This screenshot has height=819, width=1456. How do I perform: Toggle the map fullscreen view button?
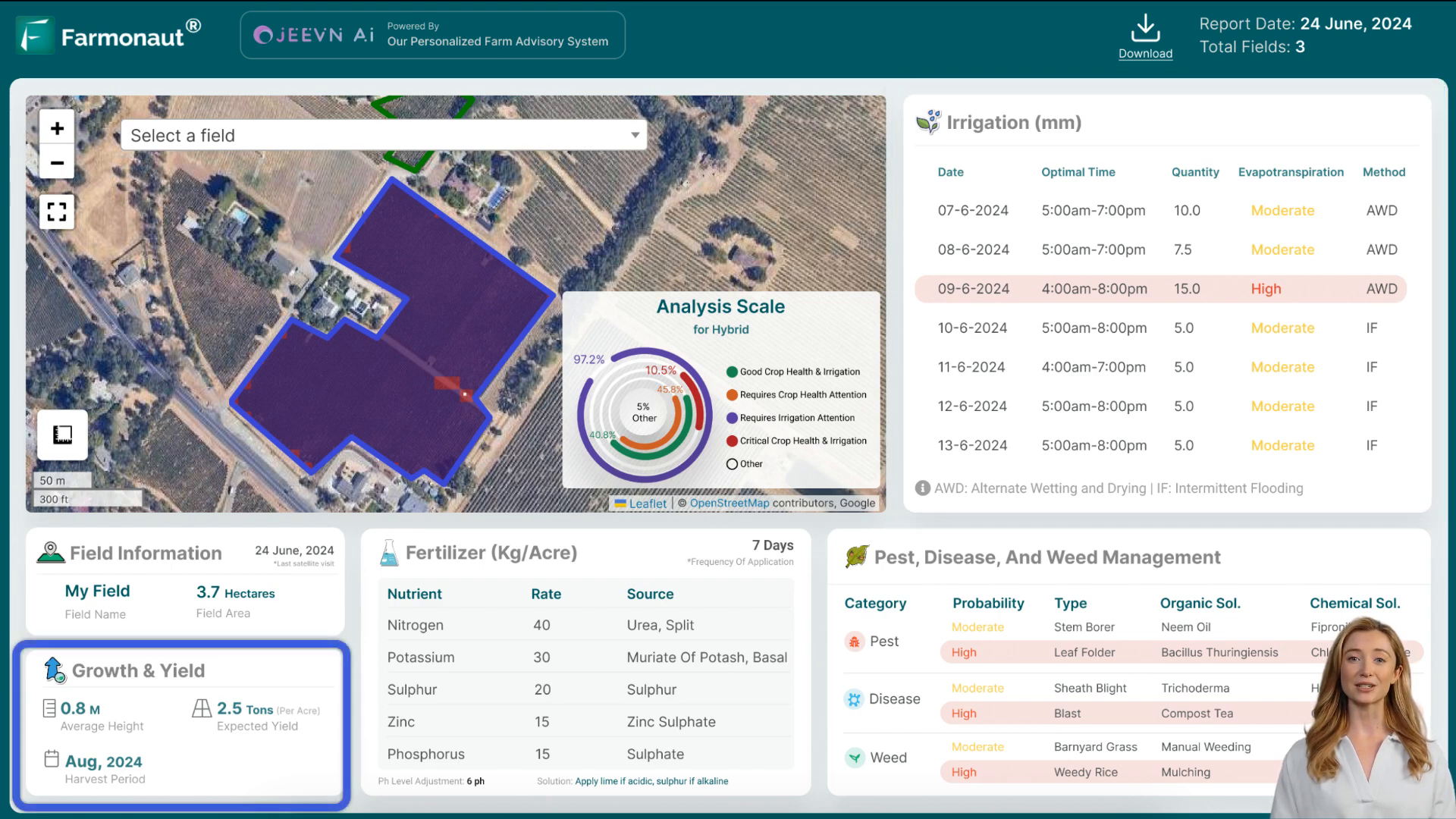56,211
